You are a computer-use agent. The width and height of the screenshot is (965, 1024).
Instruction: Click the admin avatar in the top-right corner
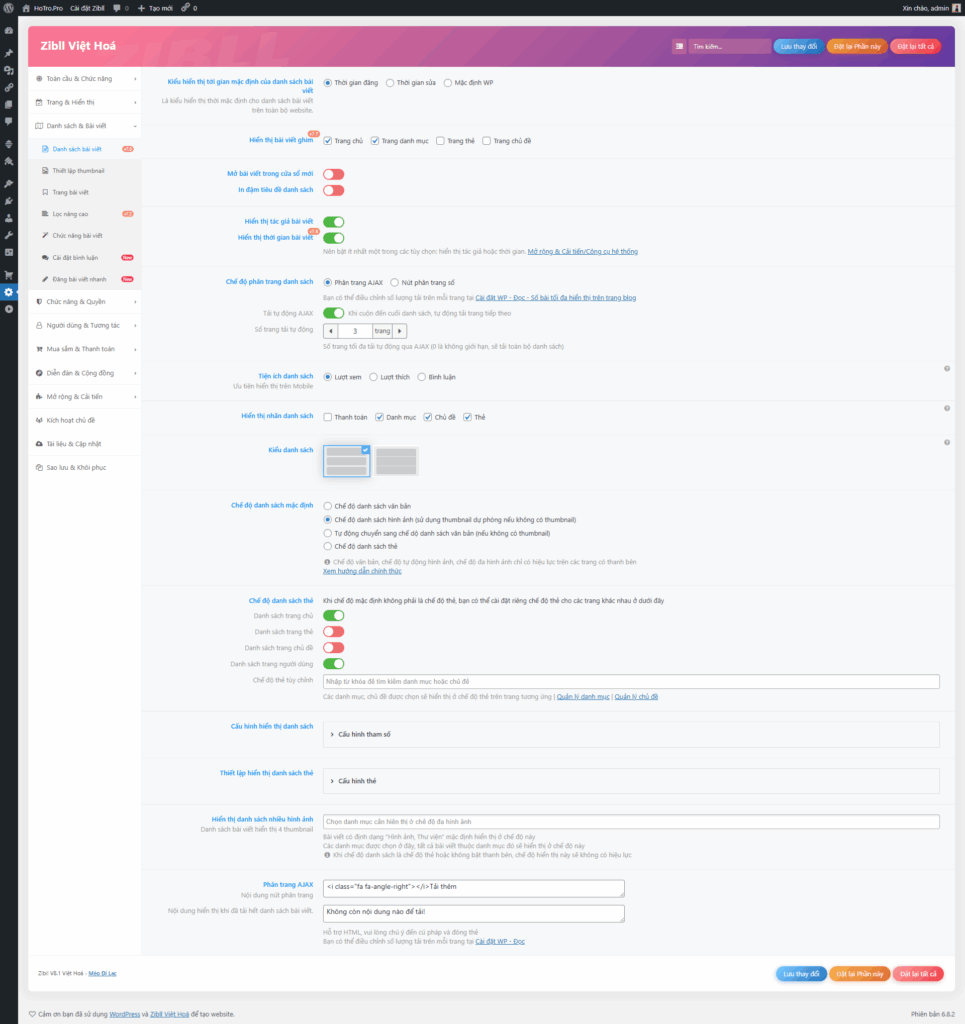[x=957, y=8]
